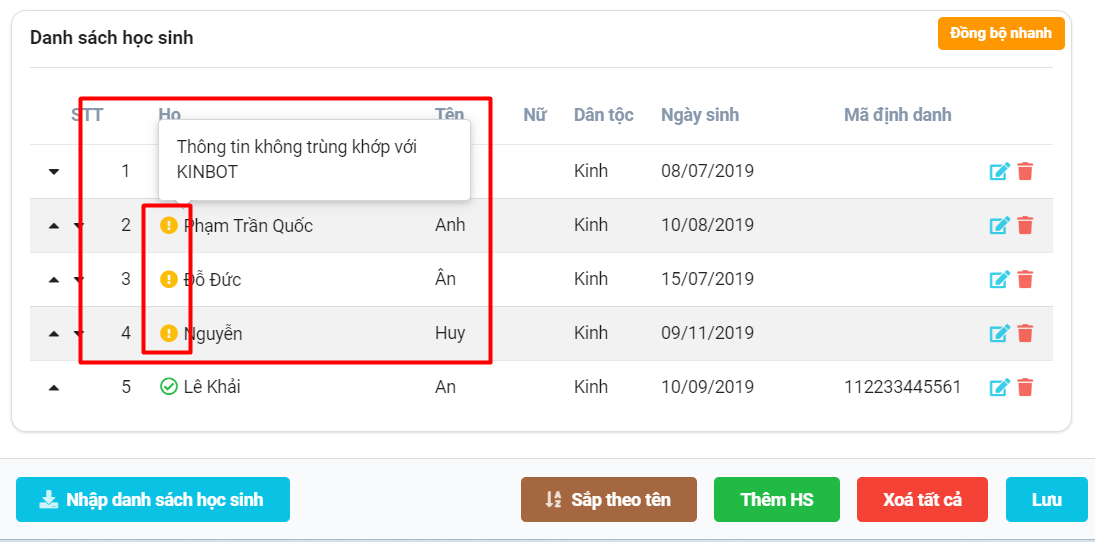This screenshot has width=1095, height=542.
Task: Move row 2 up with up arrow
Action: tap(54, 226)
